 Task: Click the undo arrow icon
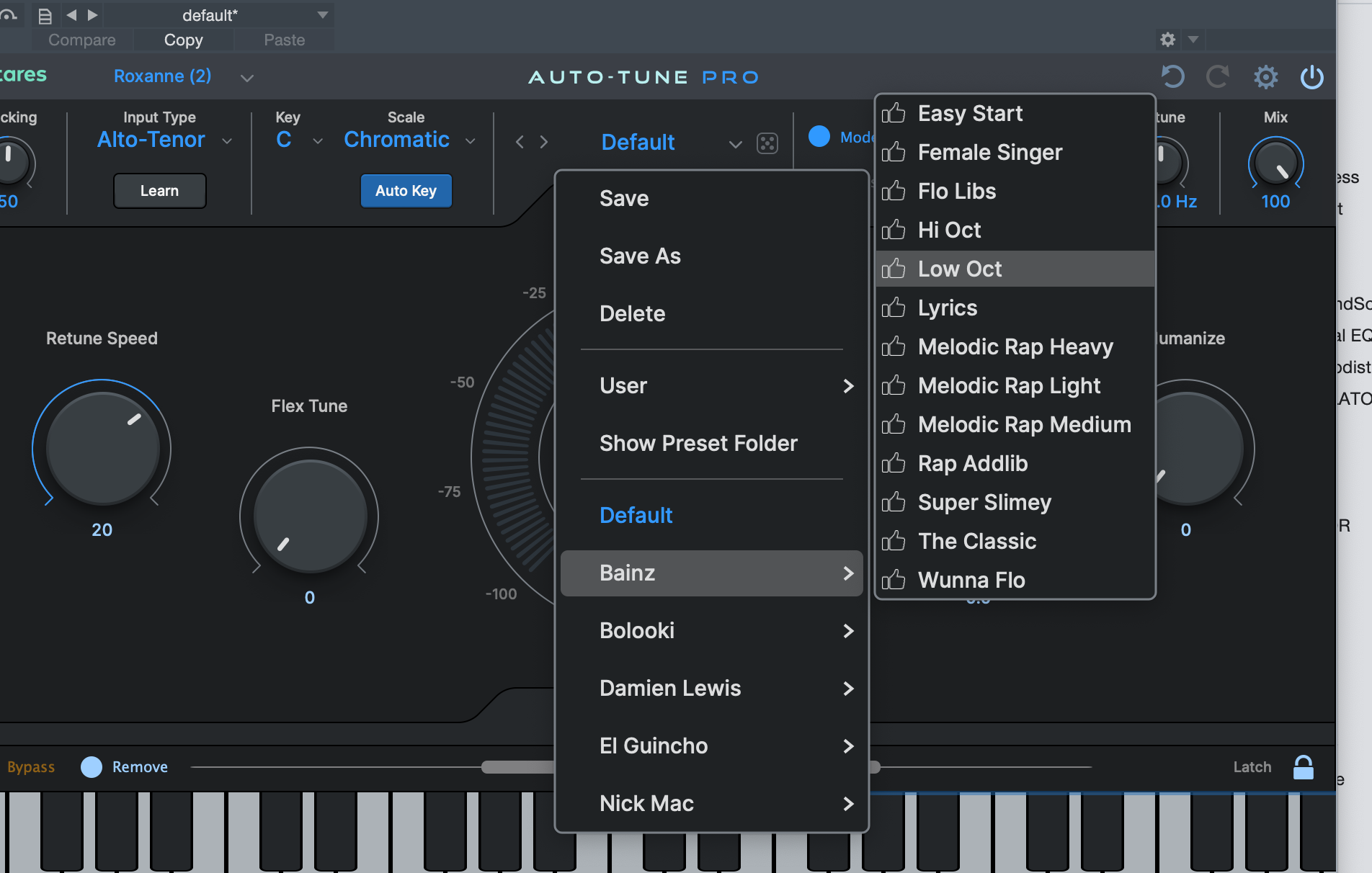(x=1172, y=76)
